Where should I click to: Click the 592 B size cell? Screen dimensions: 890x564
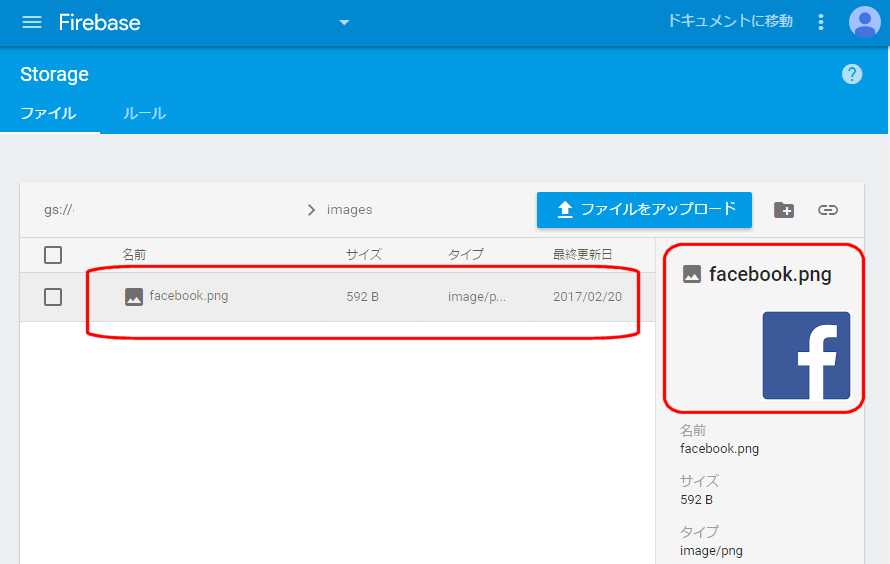(x=362, y=296)
